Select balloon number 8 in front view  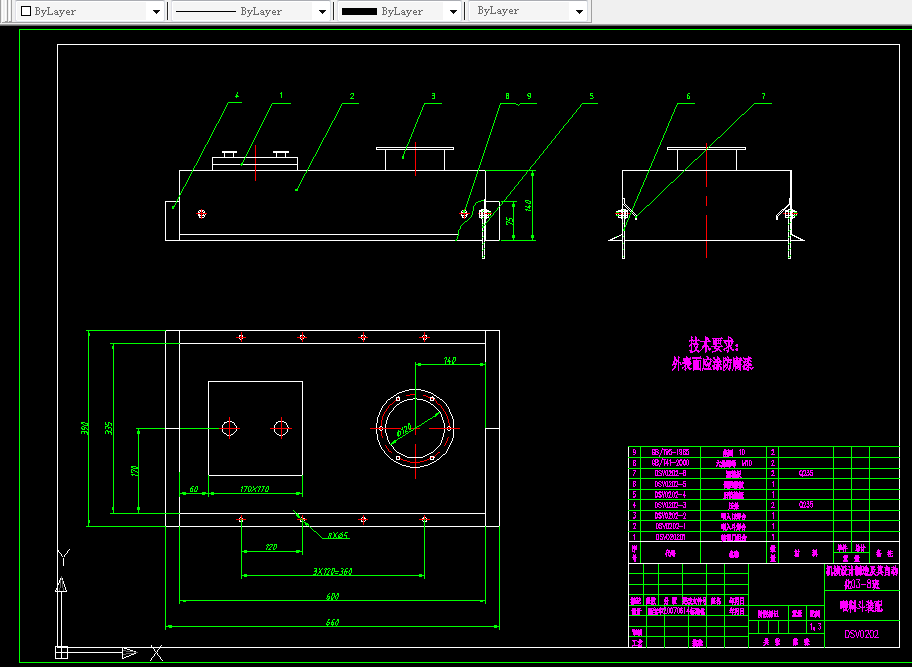pyautogui.click(x=507, y=96)
